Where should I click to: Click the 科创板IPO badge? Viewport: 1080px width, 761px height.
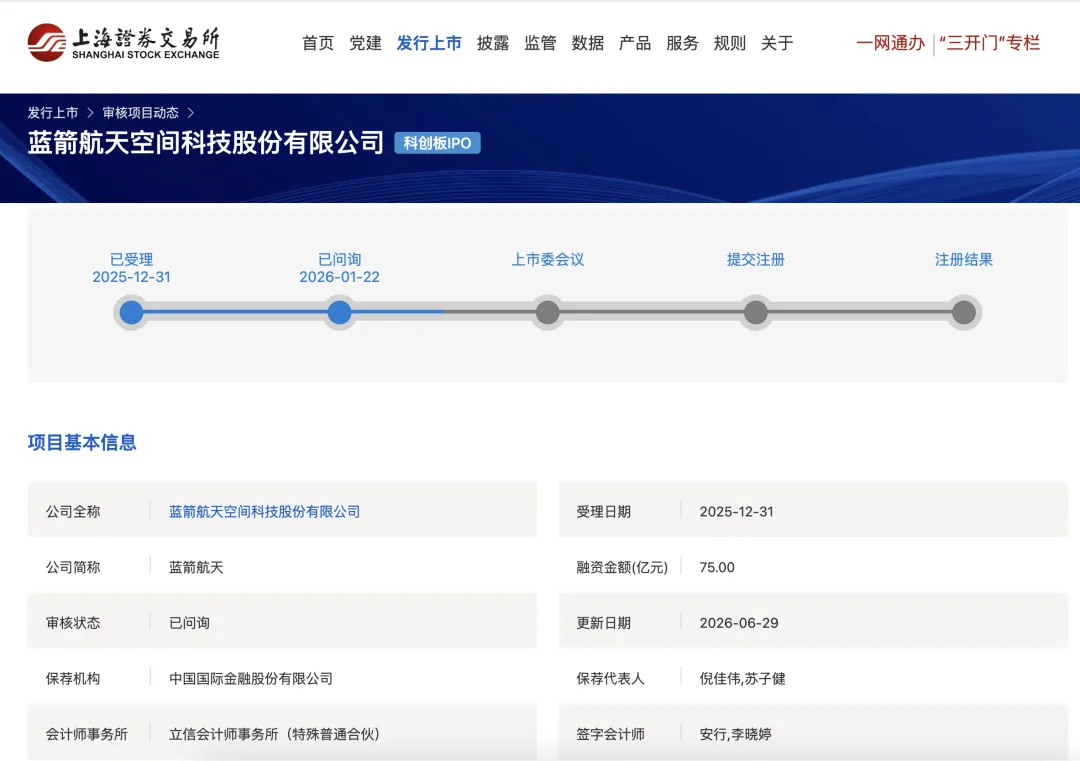[x=437, y=143]
